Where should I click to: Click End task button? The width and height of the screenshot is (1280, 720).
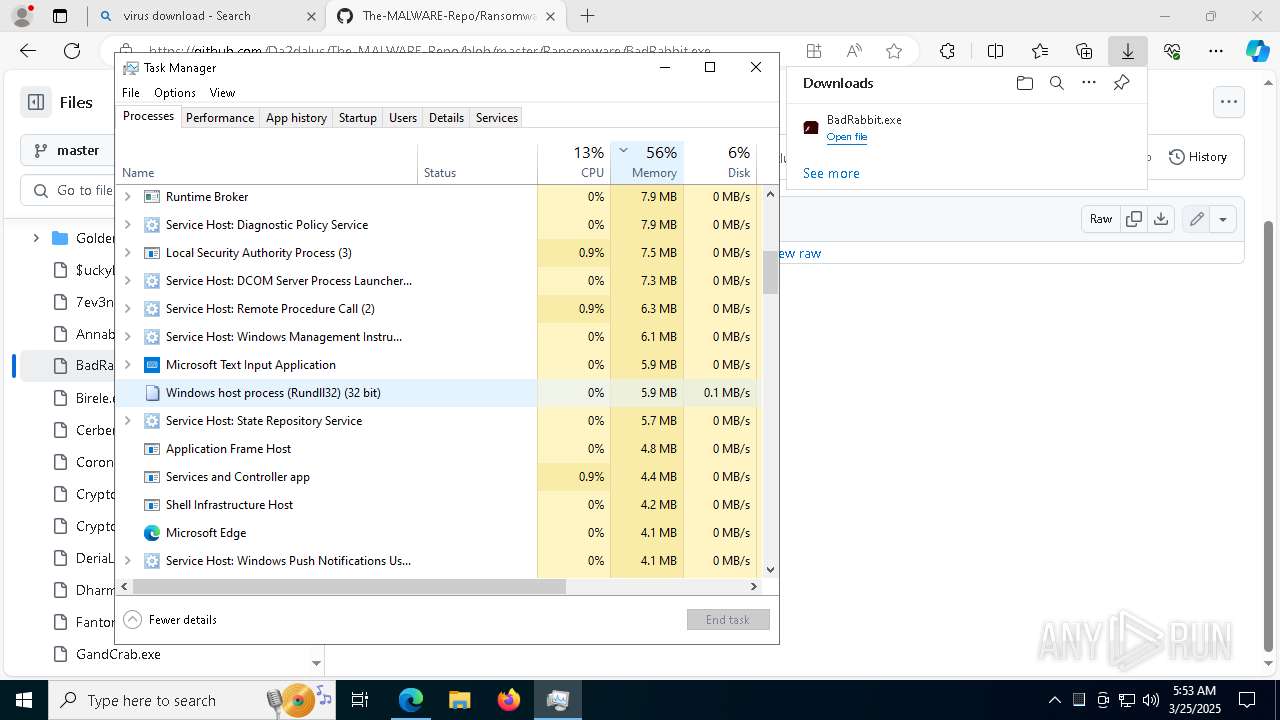[x=728, y=620]
